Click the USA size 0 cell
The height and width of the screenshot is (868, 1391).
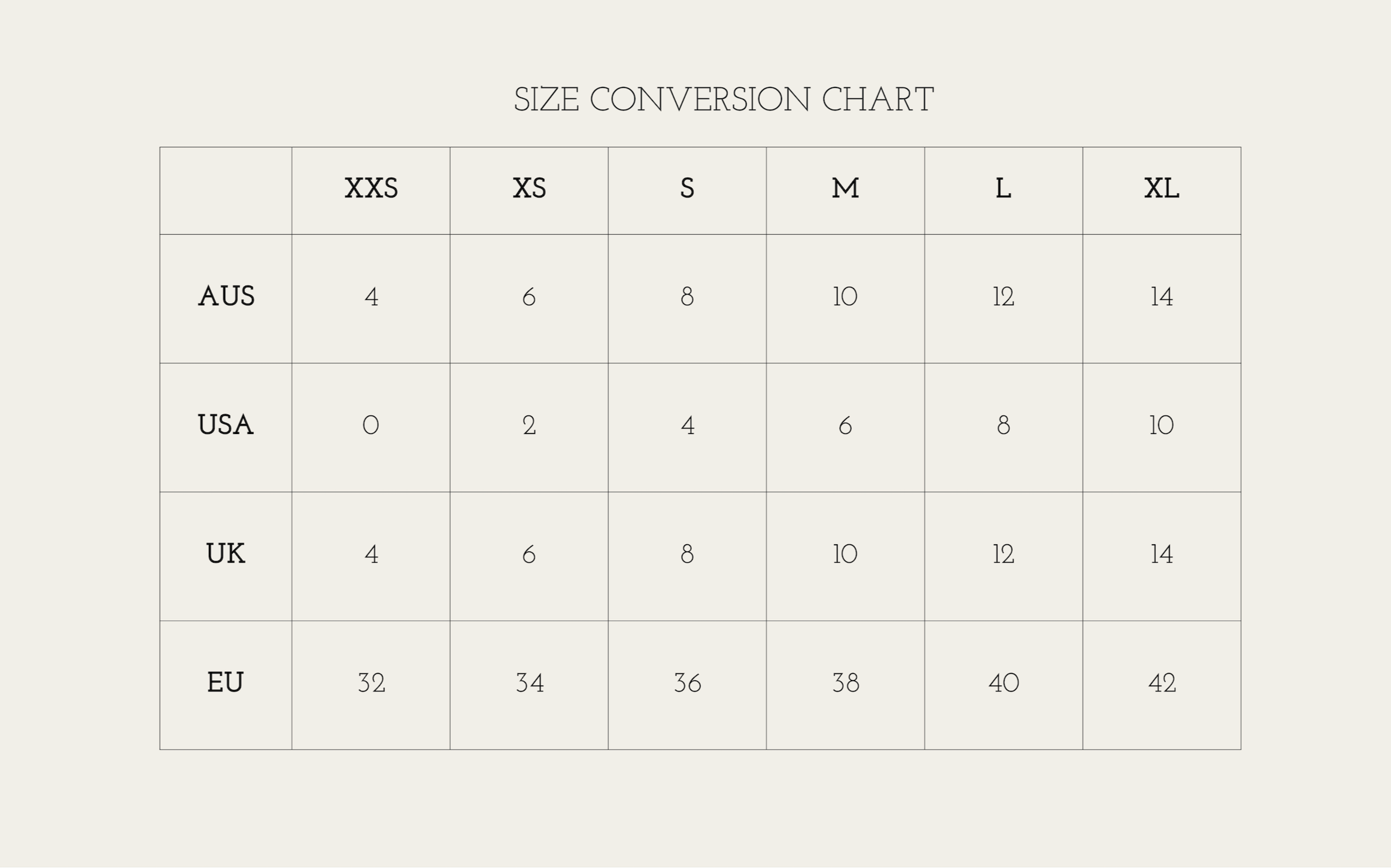point(371,426)
